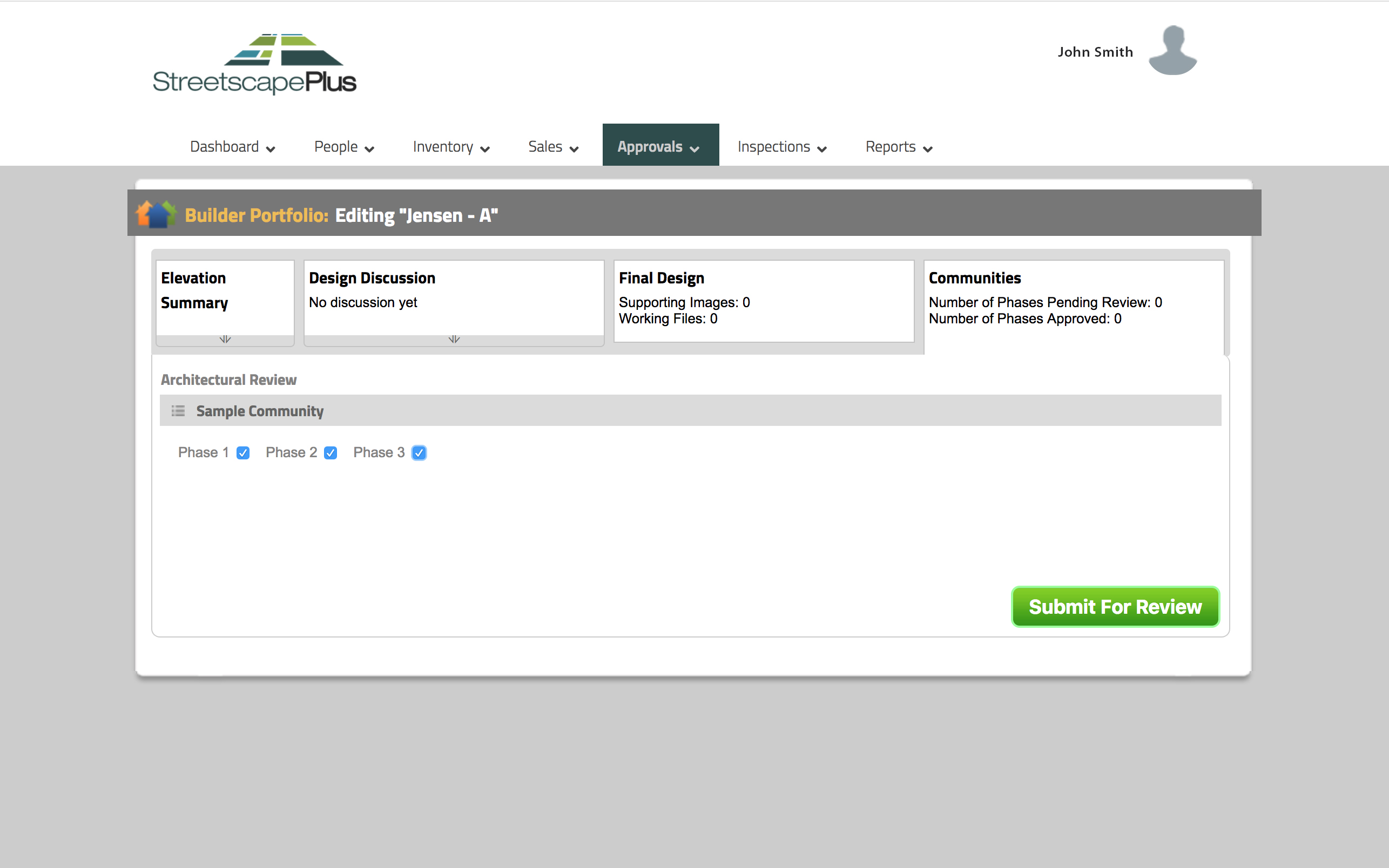The image size is (1389, 868).
Task: Open the Approvals menu
Action: (x=660, y=147)
